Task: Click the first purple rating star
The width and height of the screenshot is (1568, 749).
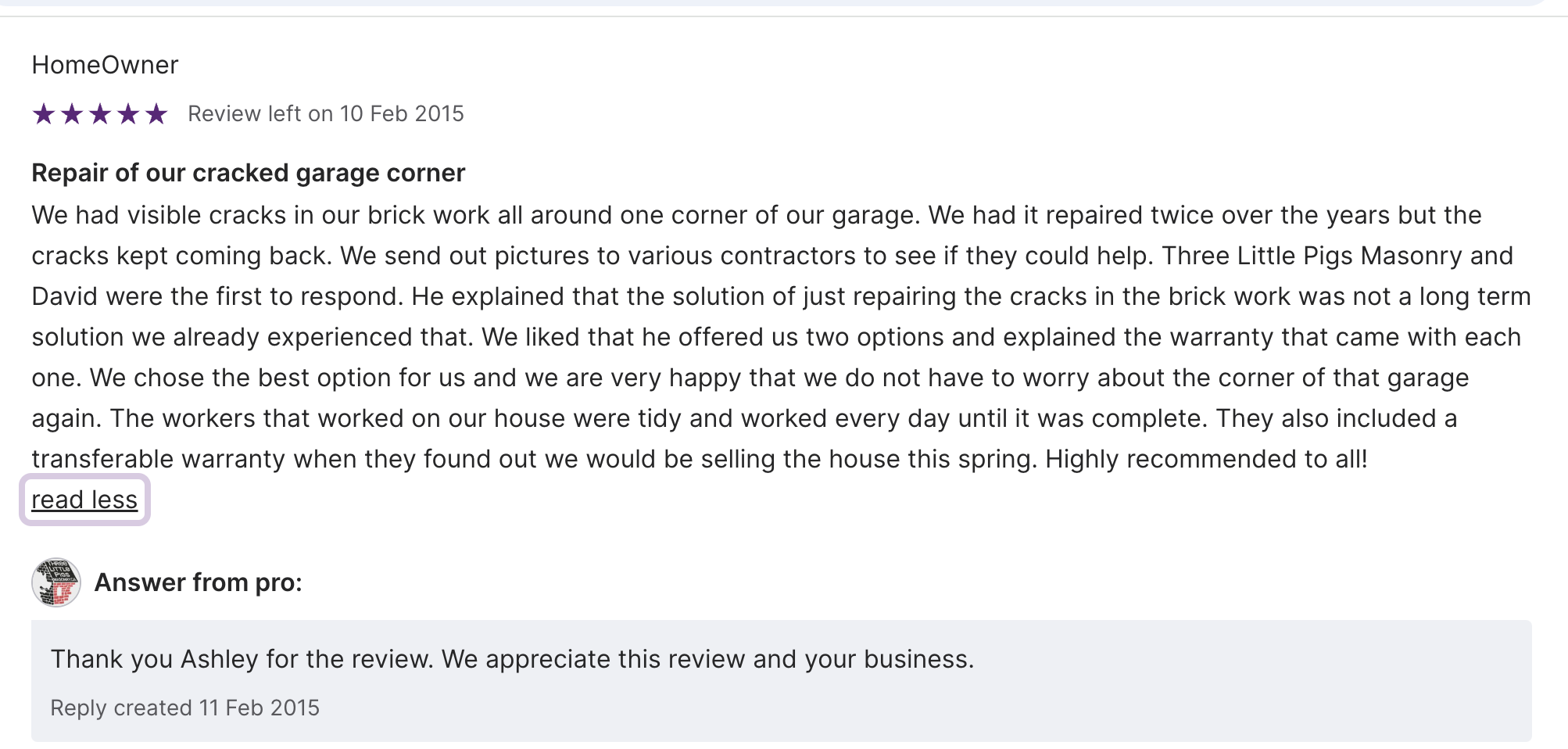Action: pyautogui.click(x=44, y=114)
